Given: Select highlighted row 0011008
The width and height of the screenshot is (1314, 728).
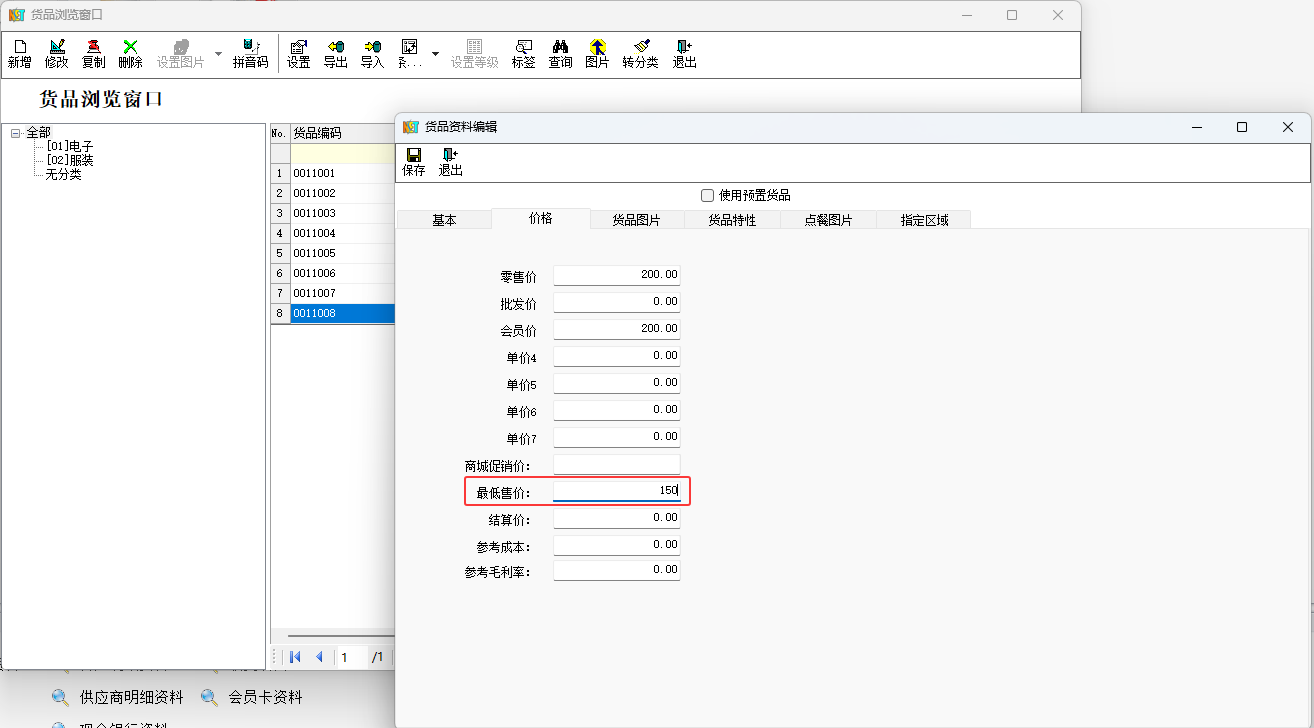Looking at the screenshot, I should 342,313.
